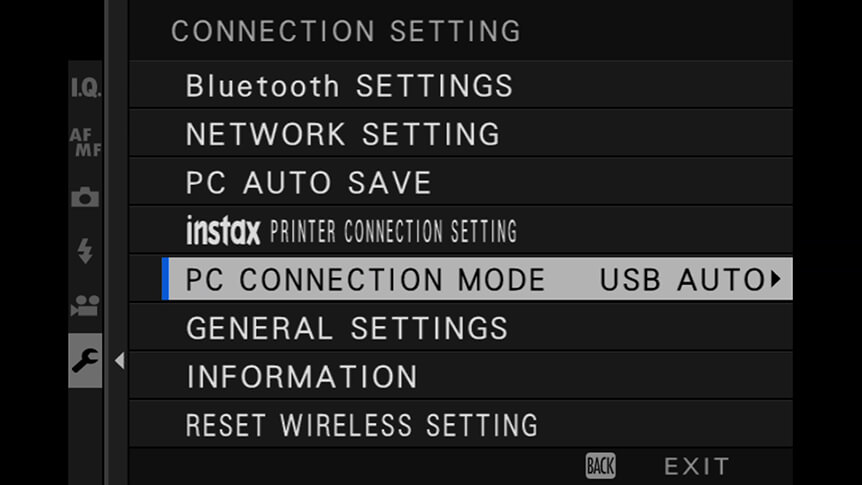Click the BACK button icon
This screenshot has height=485, width=862.
[600, 466]
